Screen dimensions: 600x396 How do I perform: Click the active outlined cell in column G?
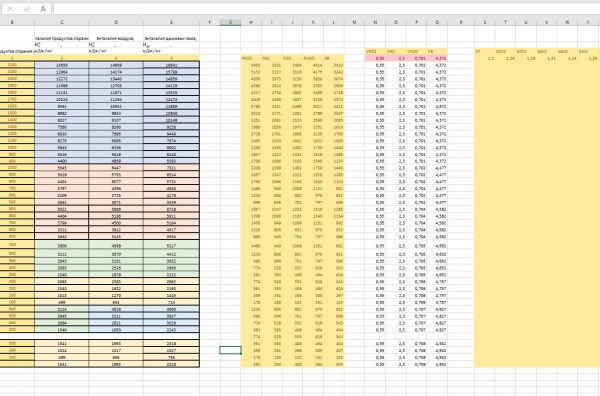[230, 350]
